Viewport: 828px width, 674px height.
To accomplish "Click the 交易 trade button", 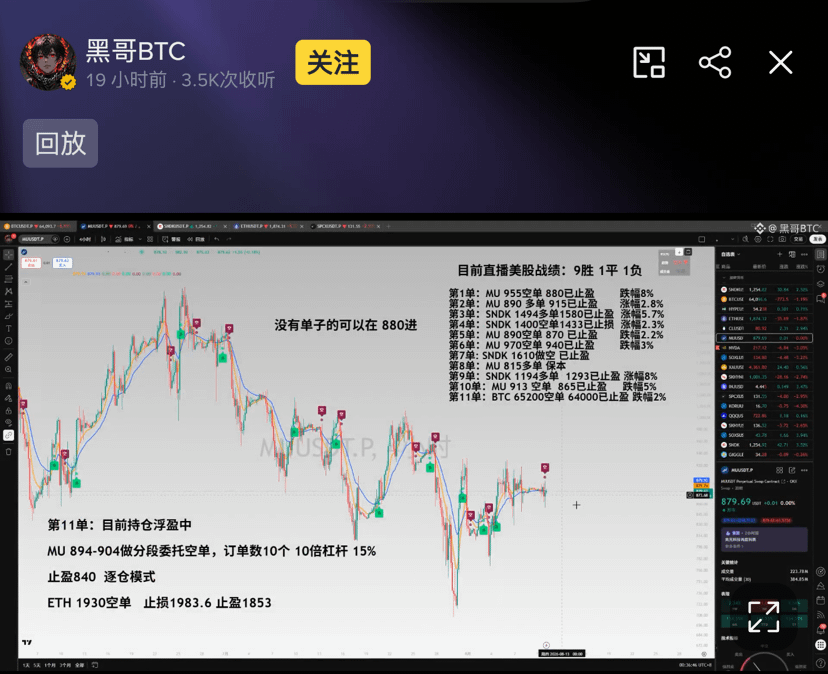I will click(798, 239).
